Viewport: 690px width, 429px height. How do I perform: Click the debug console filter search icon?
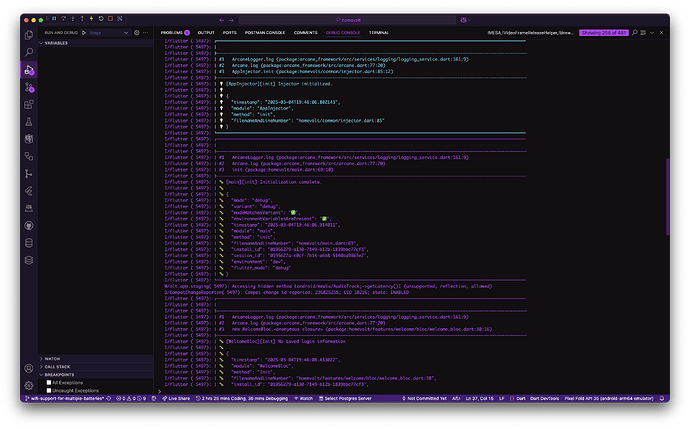point(635,33)
